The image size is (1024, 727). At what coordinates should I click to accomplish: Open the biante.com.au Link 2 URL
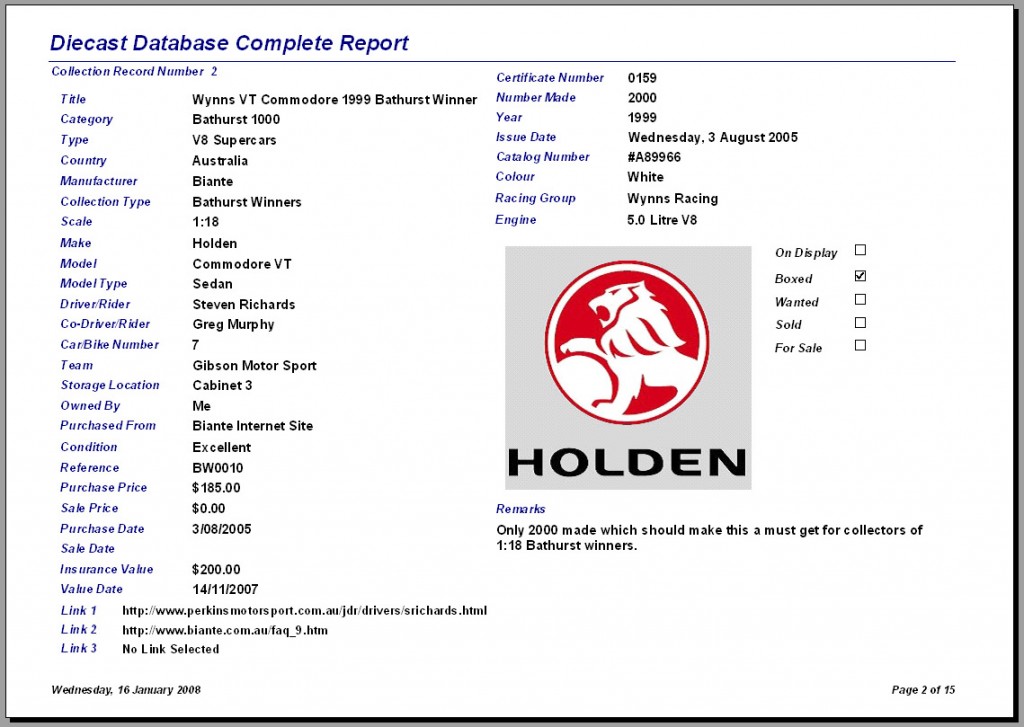(225, 630)
